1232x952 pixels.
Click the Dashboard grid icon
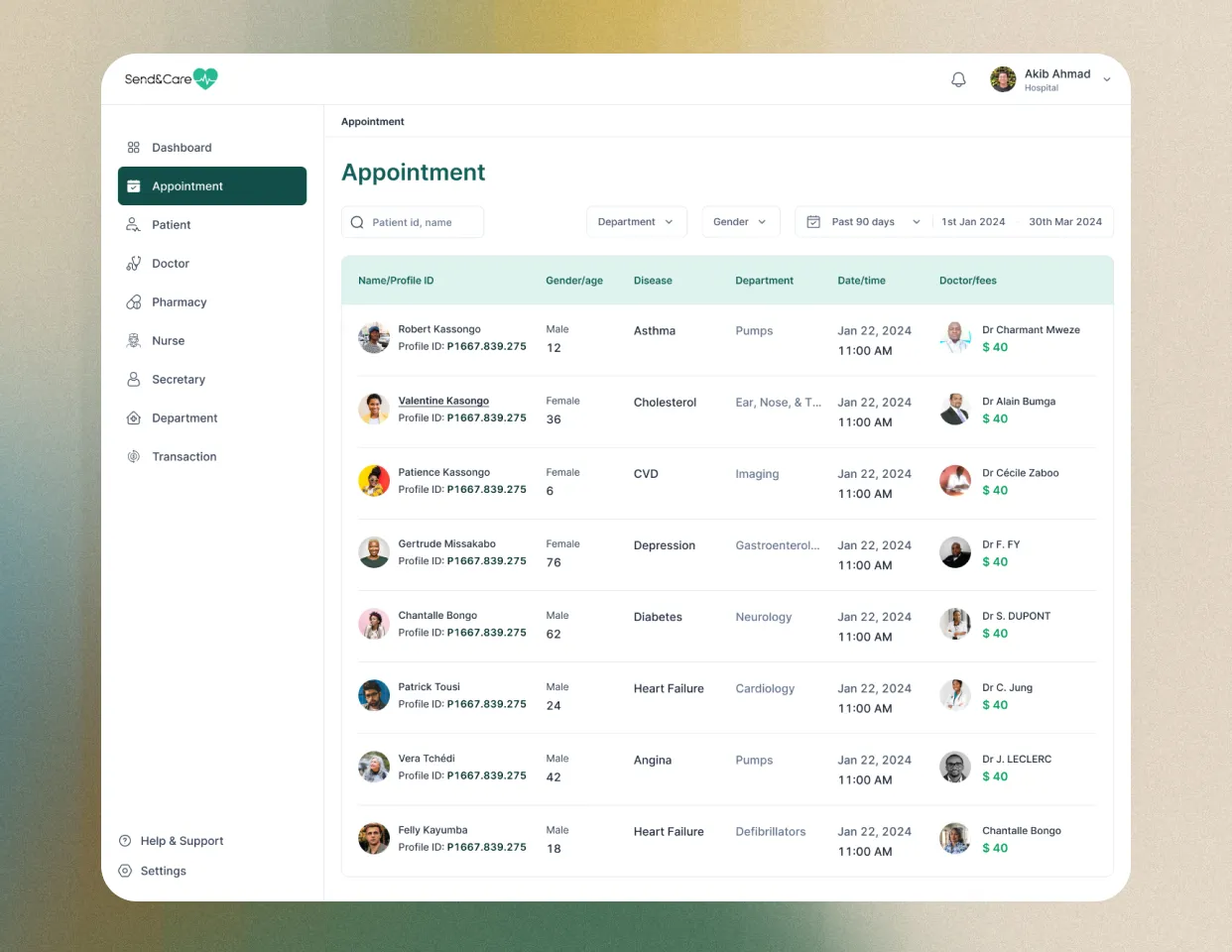point(133,148)
